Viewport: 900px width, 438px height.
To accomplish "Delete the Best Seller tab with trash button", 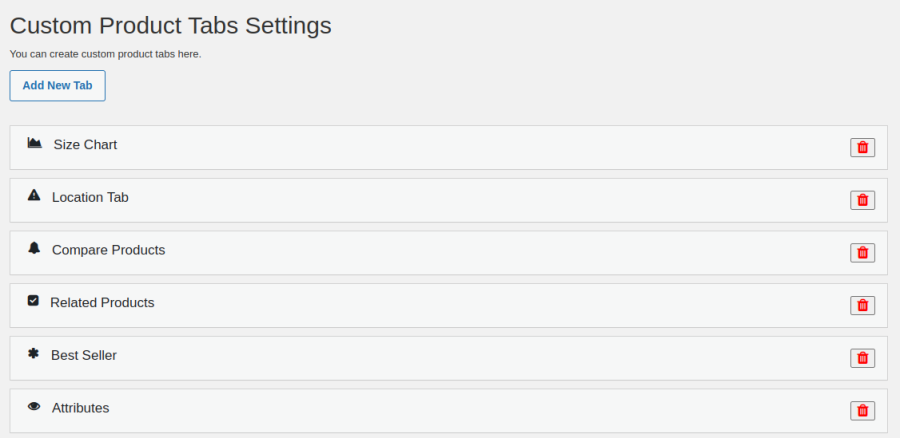I will pyautogui.click(x=862, y=358).
